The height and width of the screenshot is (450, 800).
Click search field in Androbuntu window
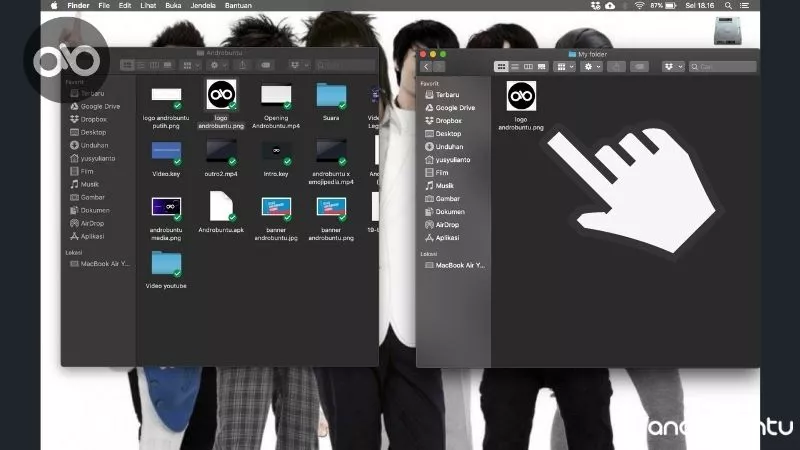[345, 65]
